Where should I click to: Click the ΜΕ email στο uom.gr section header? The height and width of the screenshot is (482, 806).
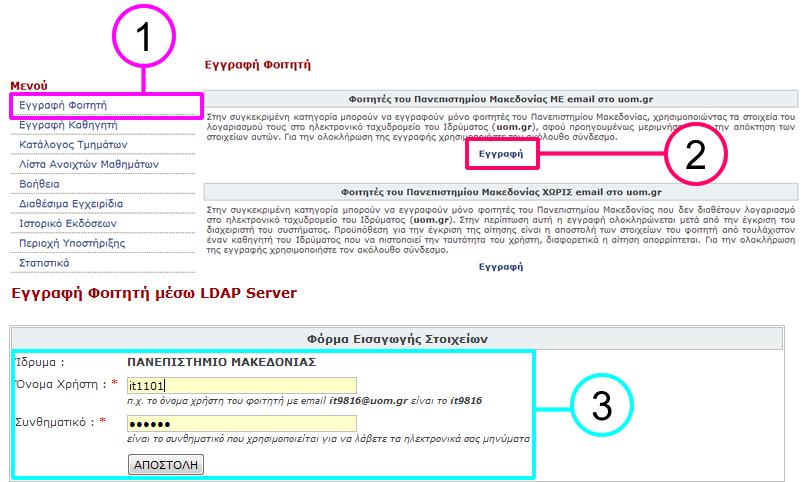coord(501,99)
